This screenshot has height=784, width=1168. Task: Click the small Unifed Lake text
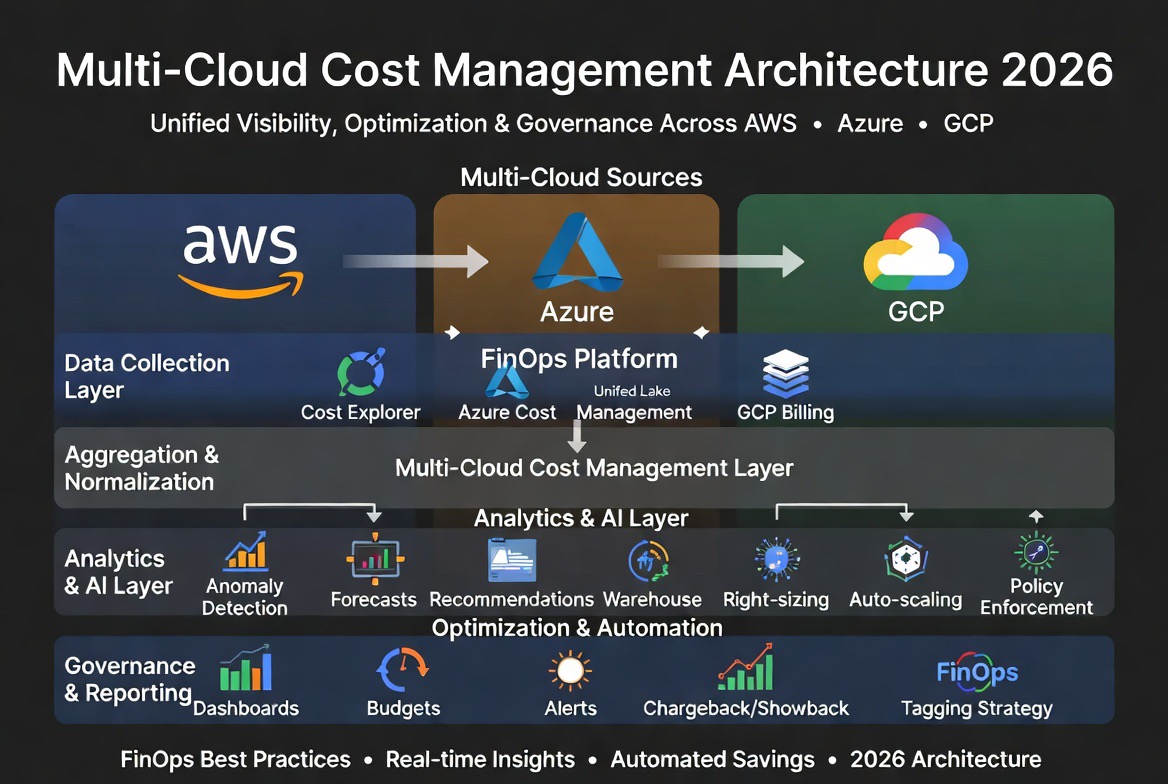coord(632,391)
